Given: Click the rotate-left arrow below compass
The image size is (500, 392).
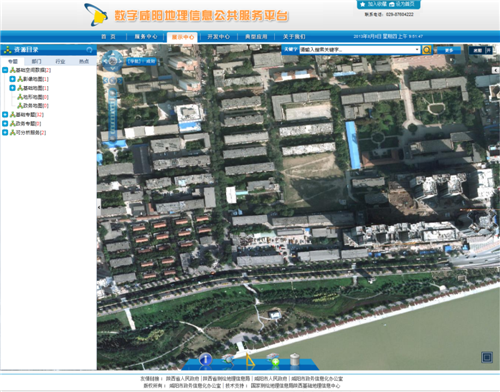Looking at the screenshot, I should (106, 80).
